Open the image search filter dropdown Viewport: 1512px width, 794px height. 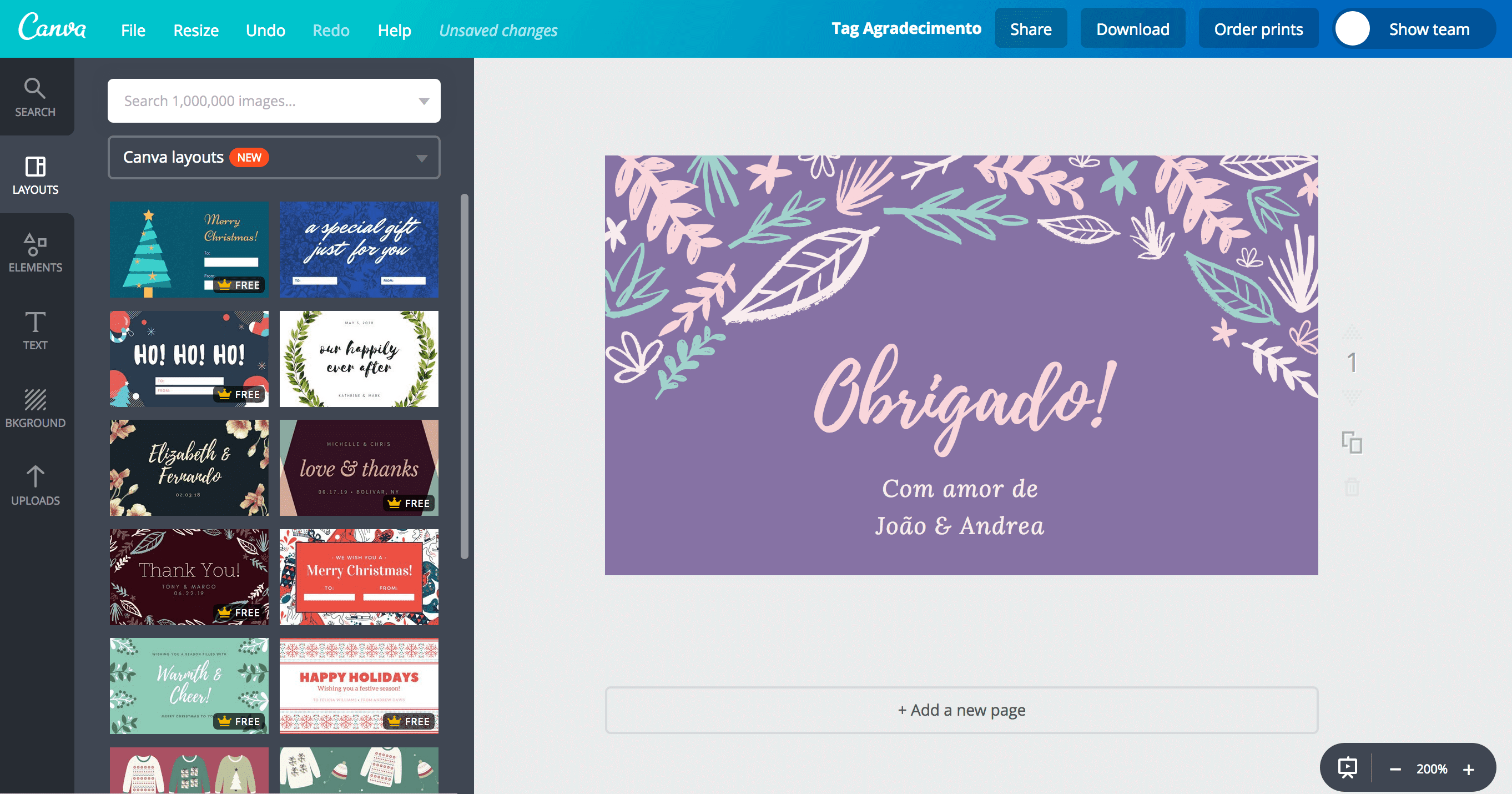(x=422, y=100)
